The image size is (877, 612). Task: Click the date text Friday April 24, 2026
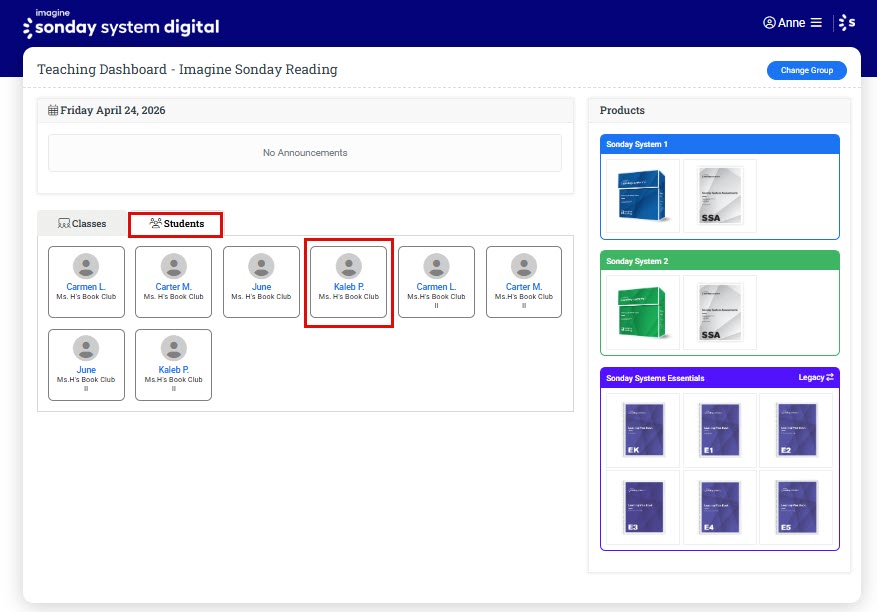(113, 110)
